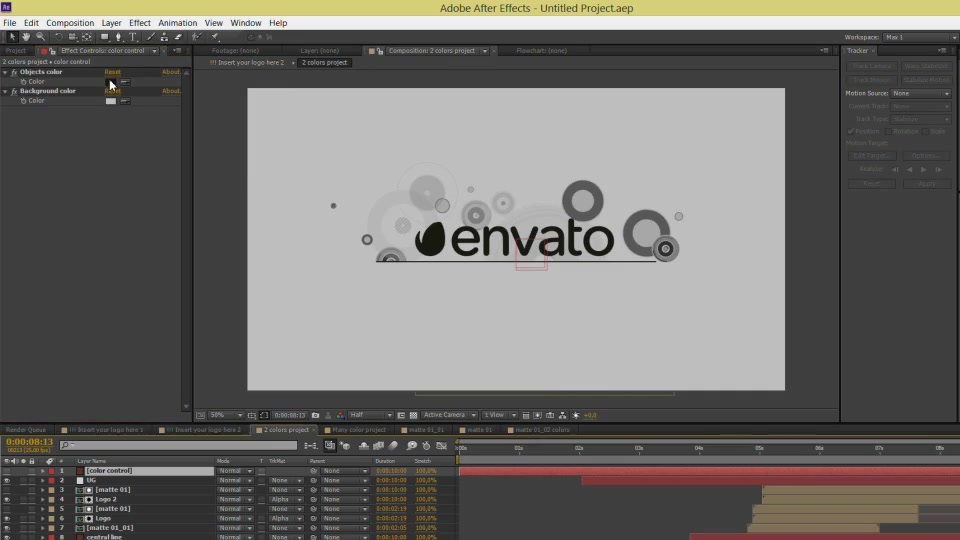
Task: Expand the color control layer twirl
Action: point(43,471)
